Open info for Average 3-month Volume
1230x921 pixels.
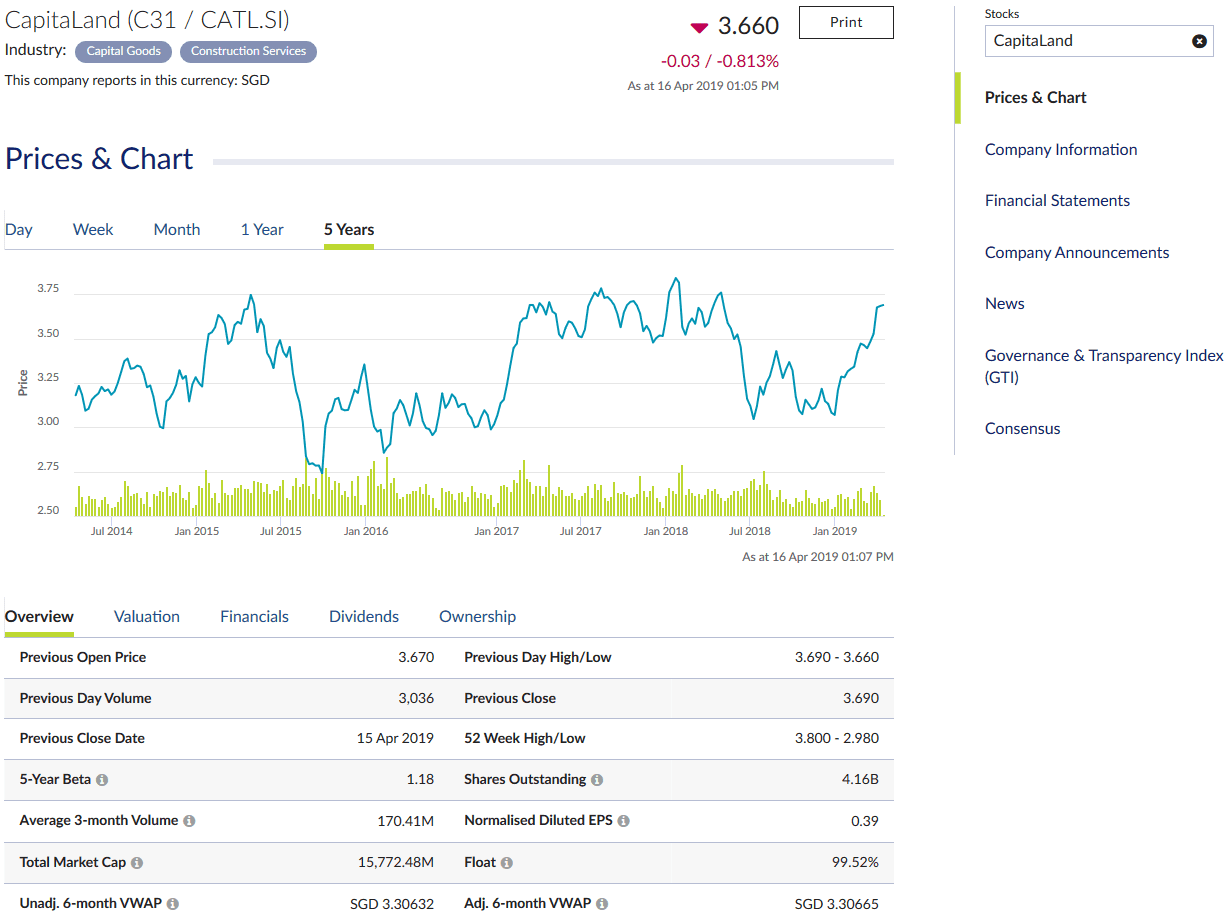(190, 820)
